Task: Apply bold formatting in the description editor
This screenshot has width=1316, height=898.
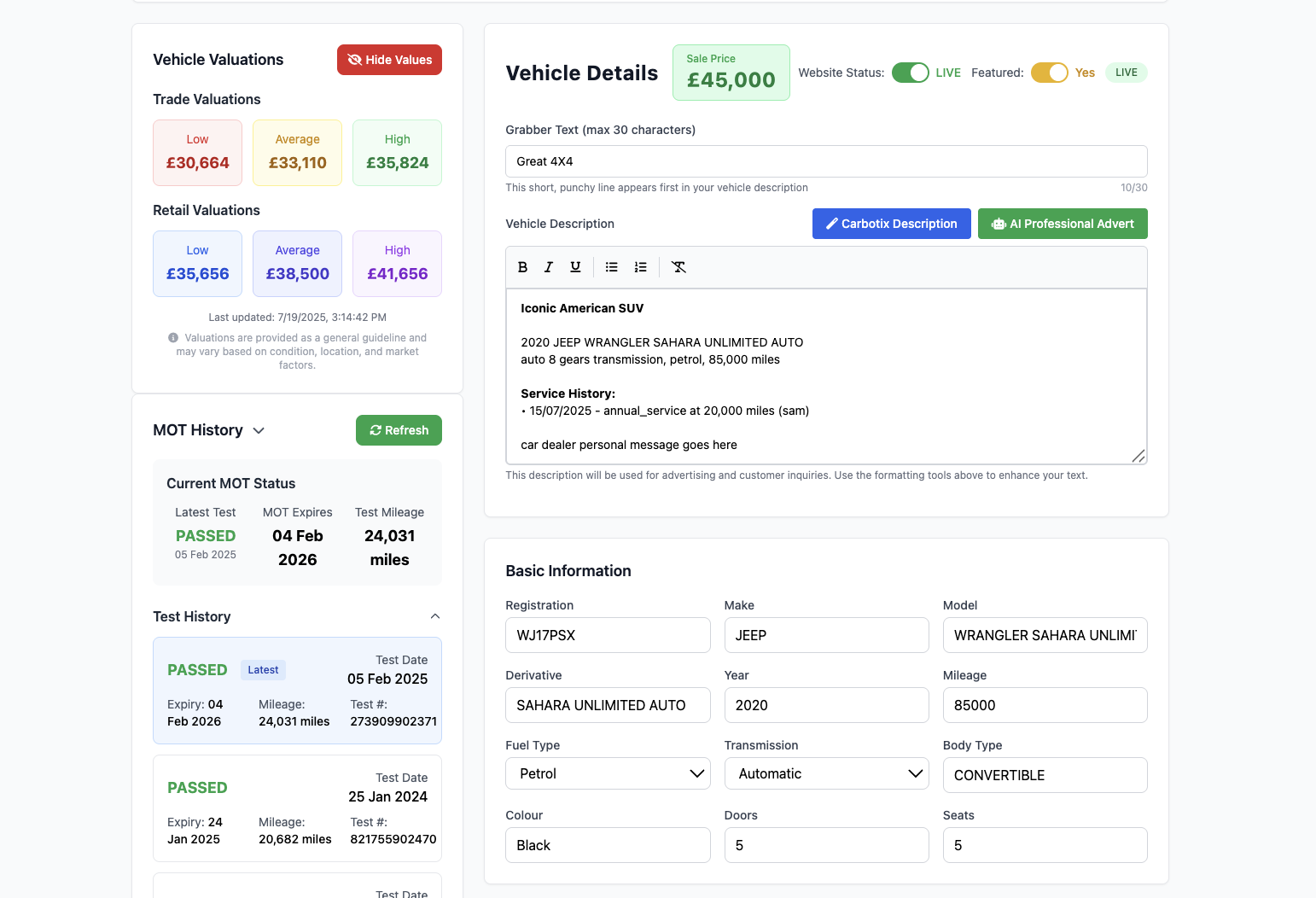Action: [522, 266]
